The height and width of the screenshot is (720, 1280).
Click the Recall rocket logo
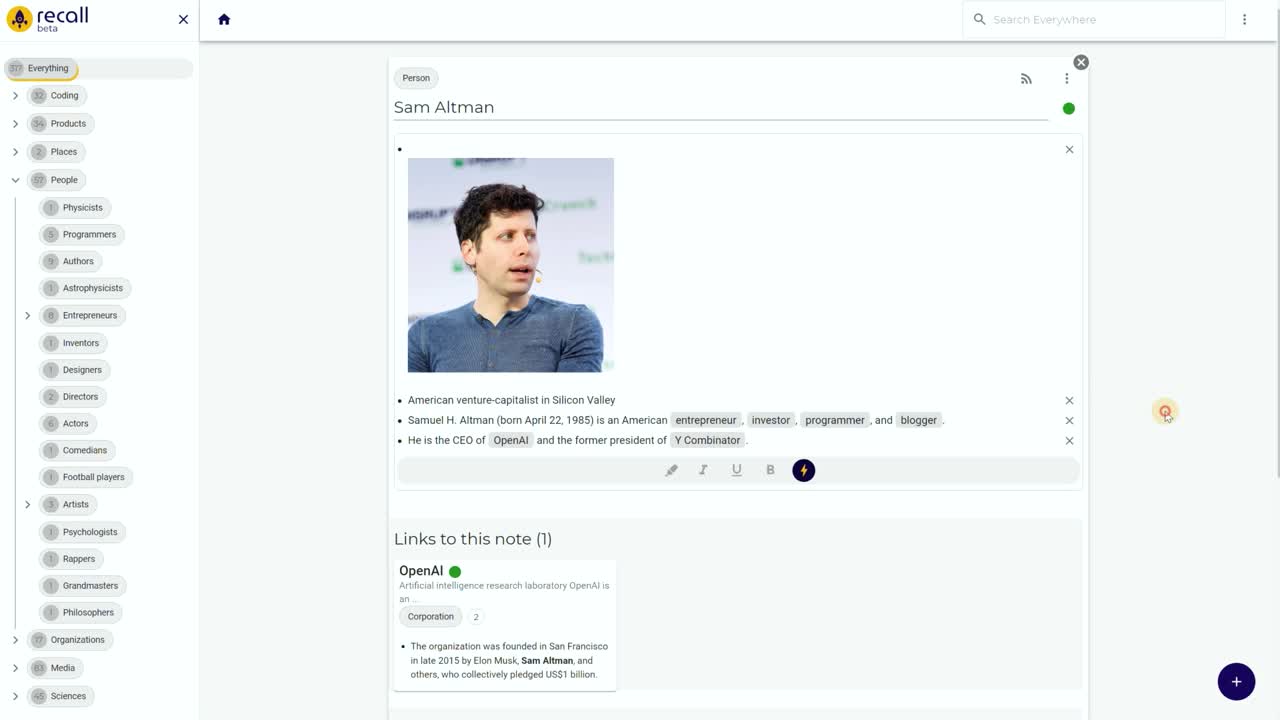click(19, 19)
